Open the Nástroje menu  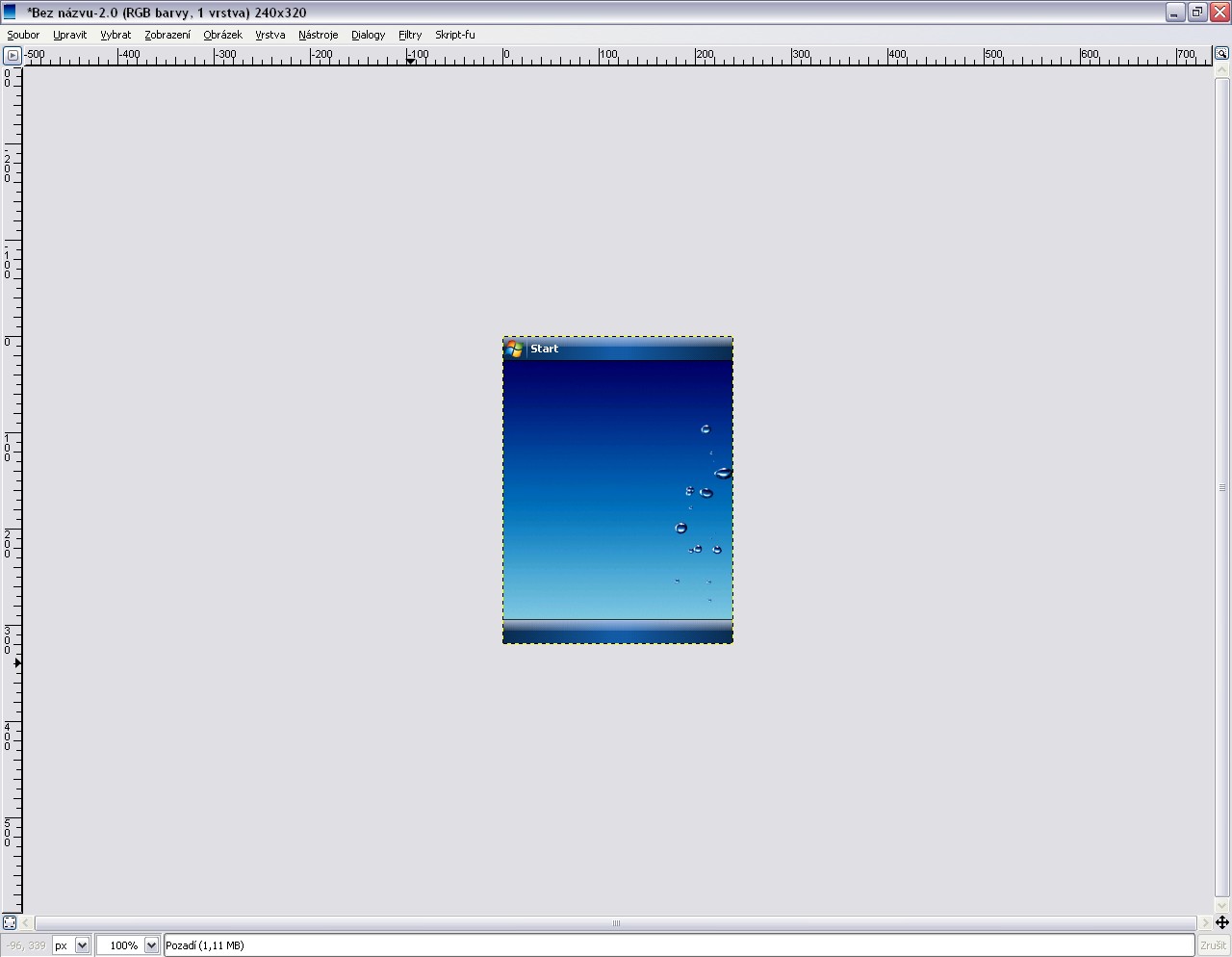pos(318,35)
